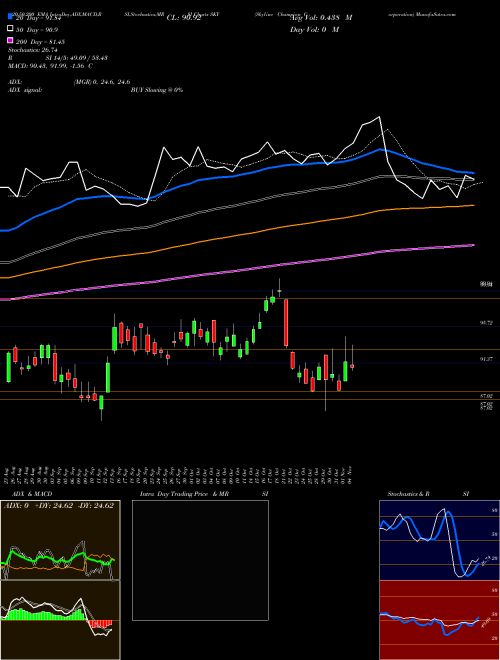This screenshot has height=660, width=500.
Task: Click the white 50 Day legend swatch
Action: 11,29
